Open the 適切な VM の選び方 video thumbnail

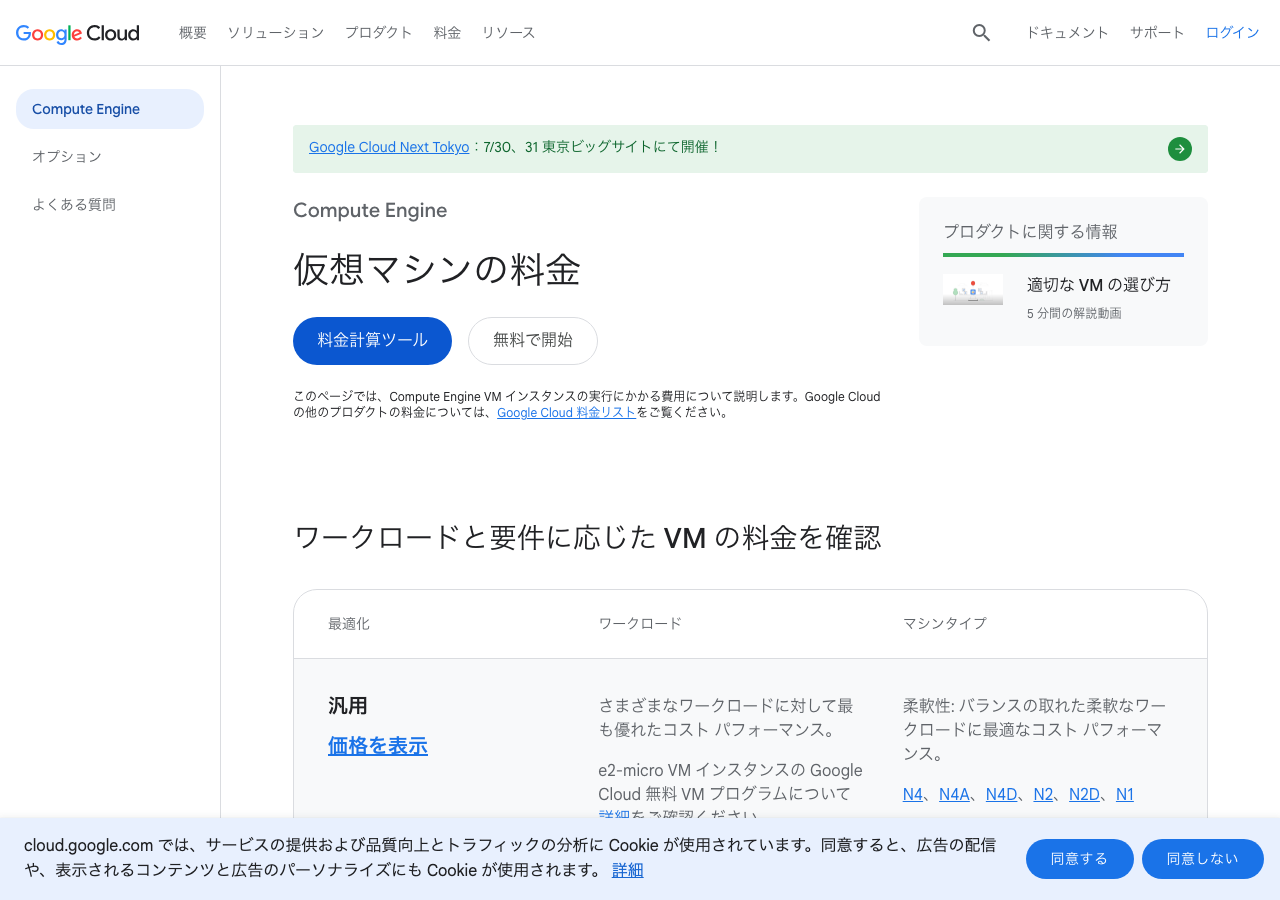tap(973, 290)
